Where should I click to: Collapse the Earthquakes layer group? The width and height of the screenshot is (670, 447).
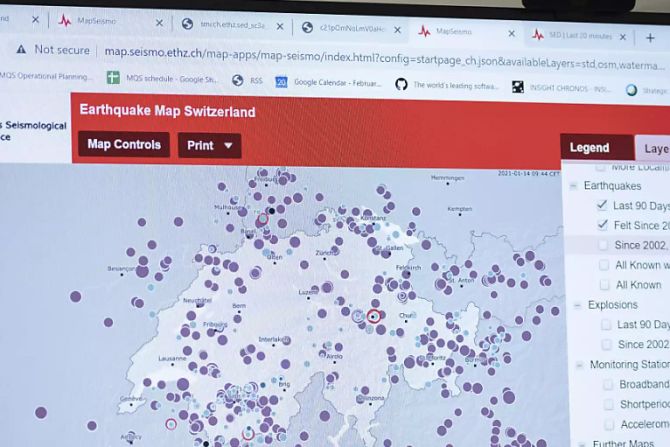(573, 185)
